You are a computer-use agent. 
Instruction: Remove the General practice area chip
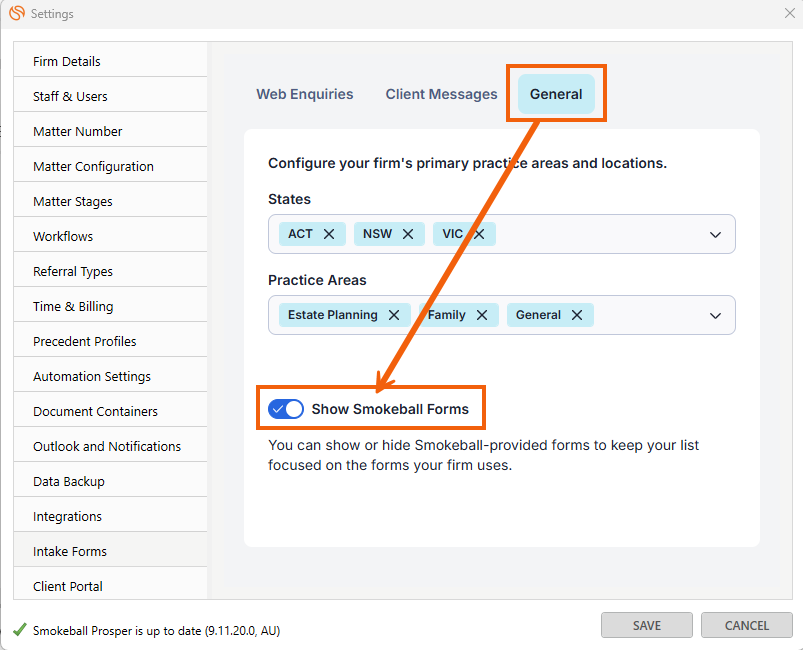pyautogui.click(x=577, y=315)
